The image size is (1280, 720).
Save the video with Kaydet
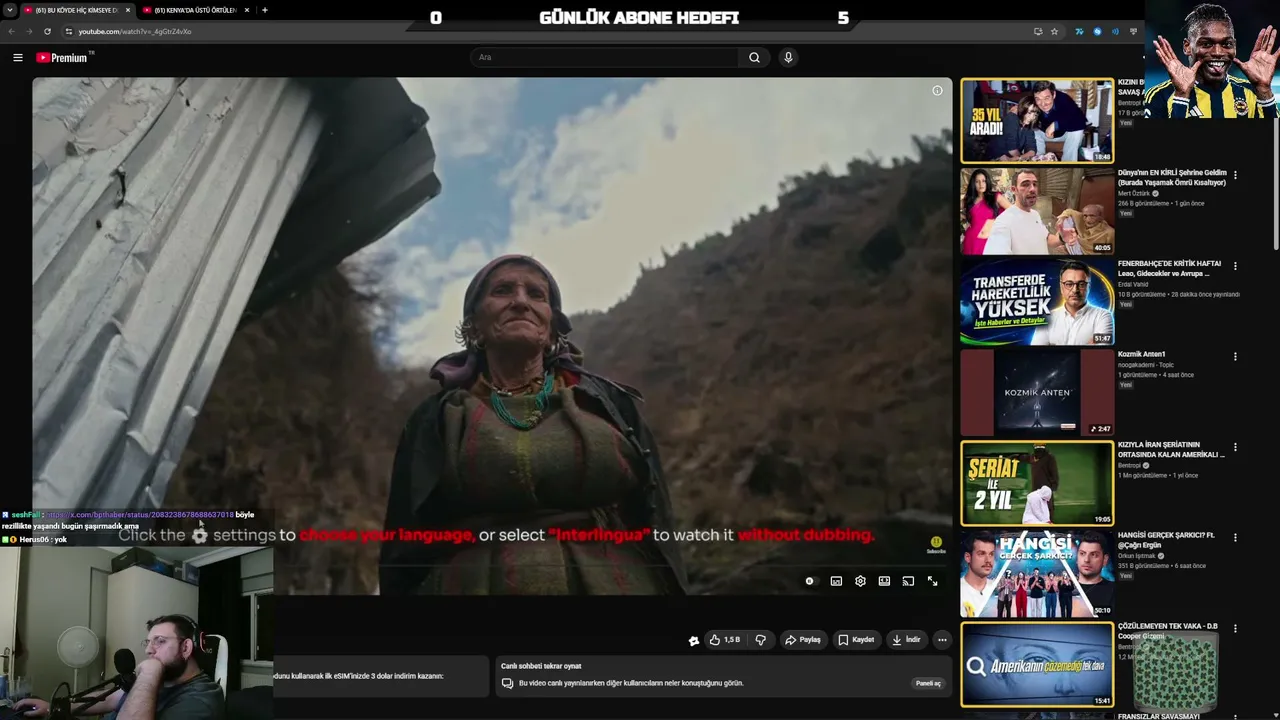click(x=856, y=640)
